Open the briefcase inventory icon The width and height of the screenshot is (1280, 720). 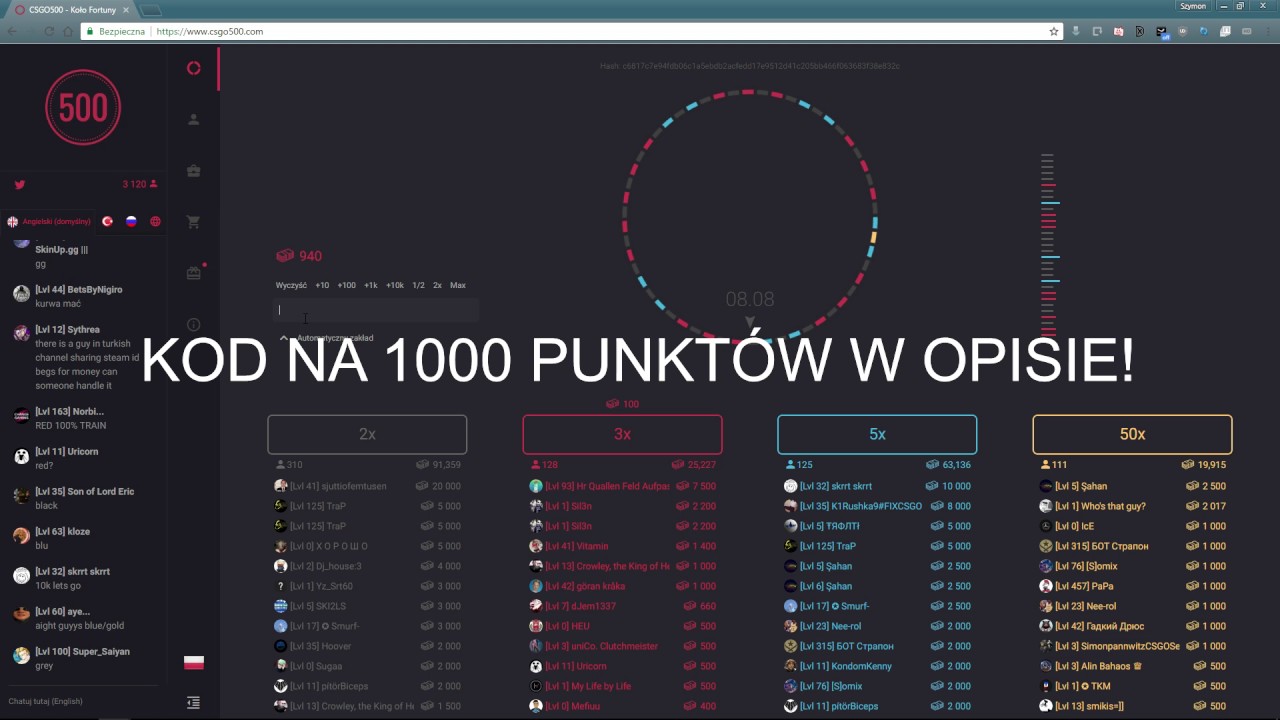(x=194, y=171)
